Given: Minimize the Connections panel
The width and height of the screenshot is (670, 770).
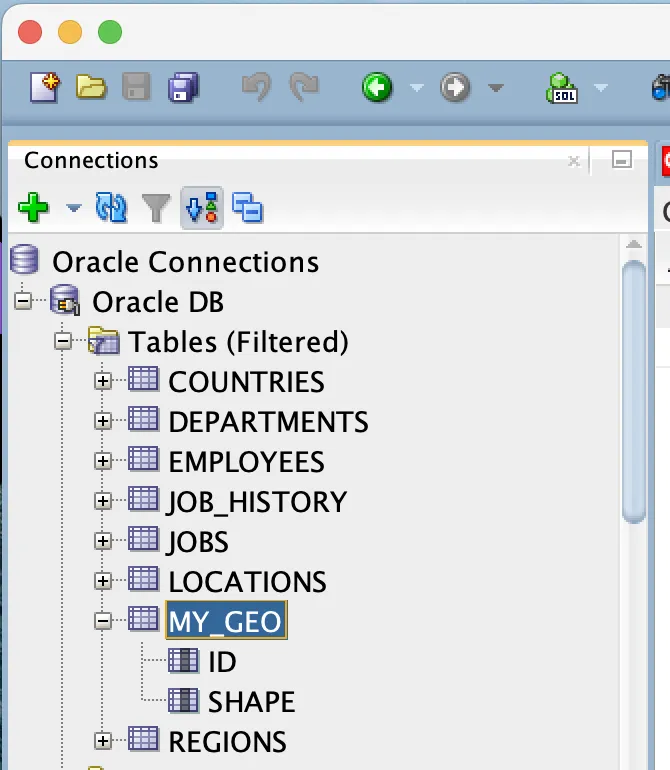Looking at the screenshot, I should point(622,160).
